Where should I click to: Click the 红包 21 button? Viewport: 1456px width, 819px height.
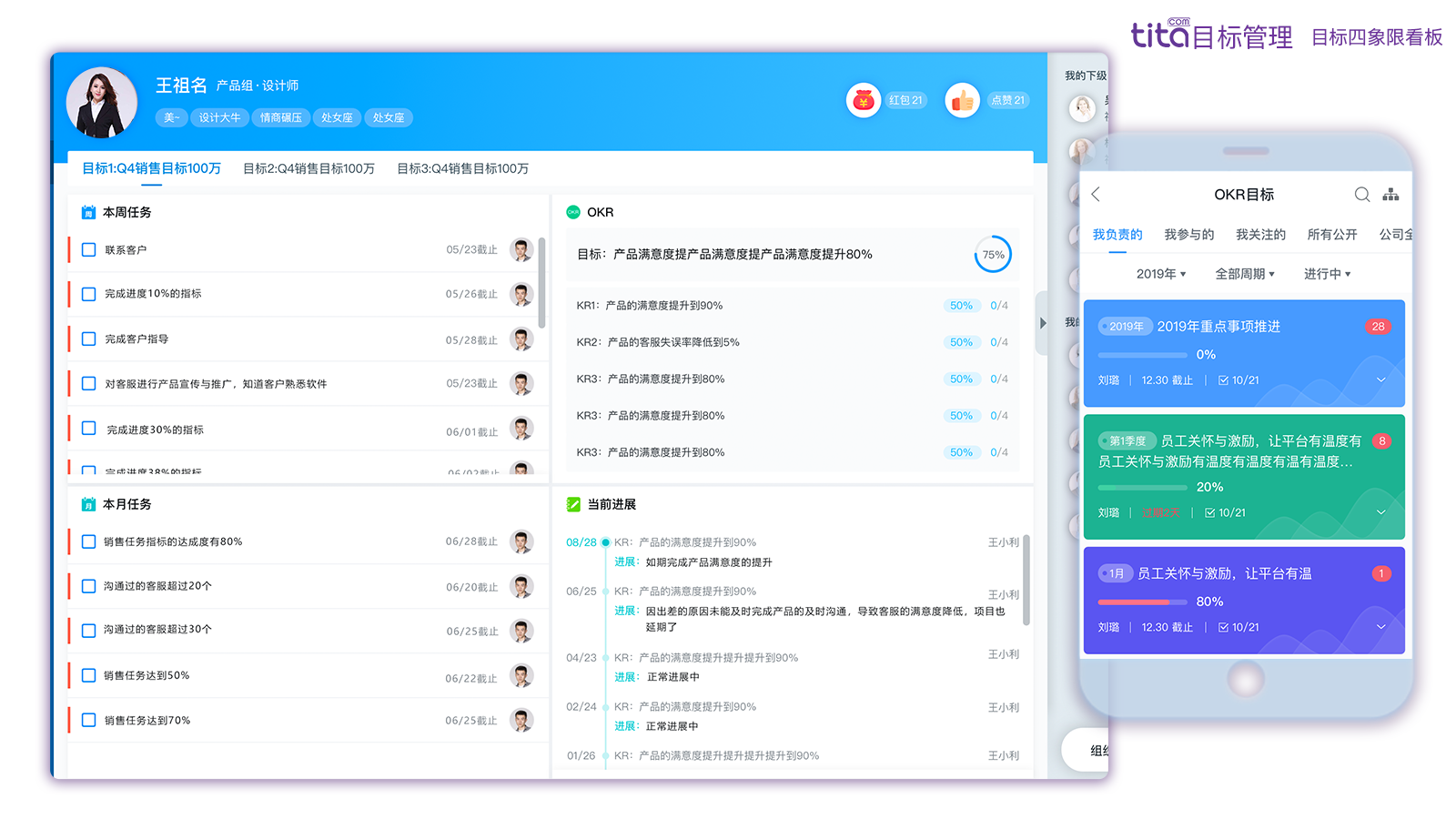pos(905,100)
